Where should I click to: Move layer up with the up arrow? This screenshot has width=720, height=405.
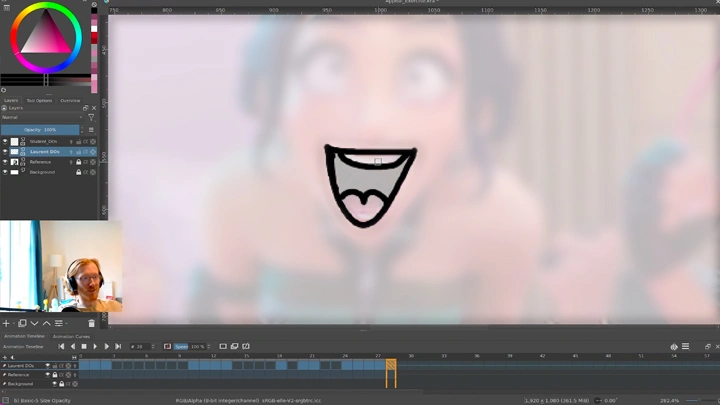coord(46,323)
